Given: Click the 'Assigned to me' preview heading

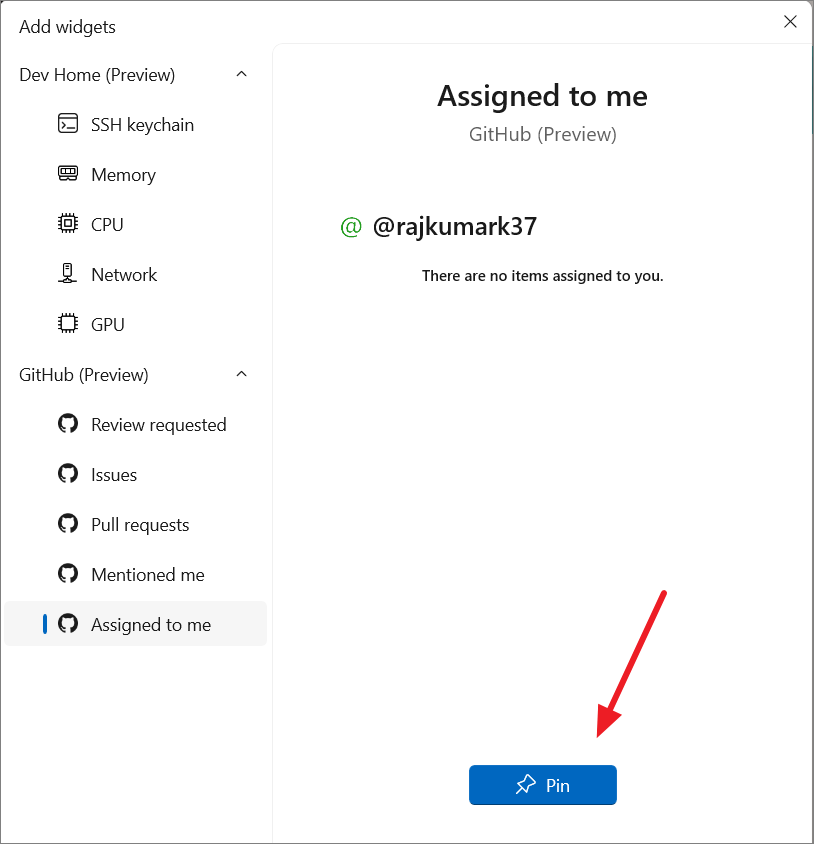Looking at the screenshot, I should (x=543, y=96).
